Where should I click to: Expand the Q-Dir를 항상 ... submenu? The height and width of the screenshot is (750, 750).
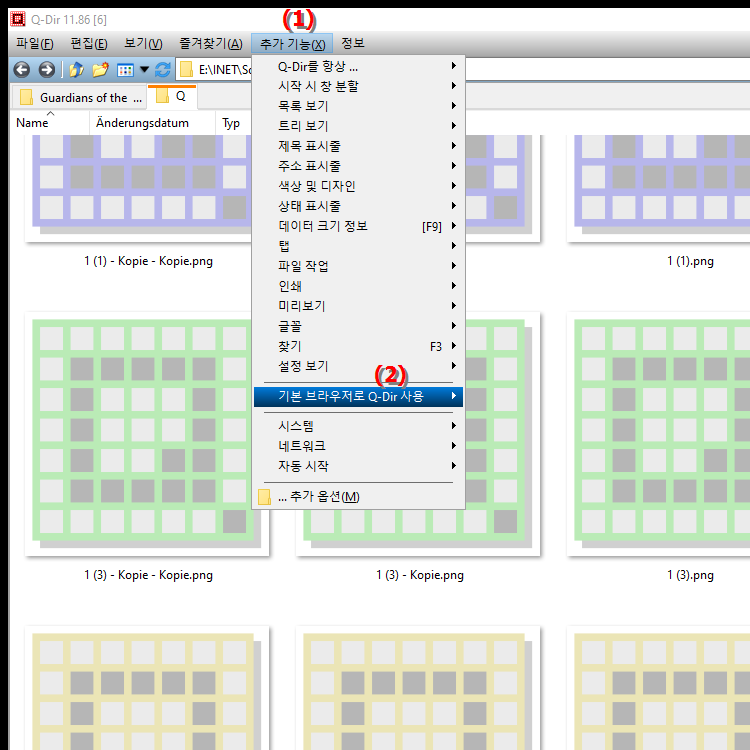(358, 66)
